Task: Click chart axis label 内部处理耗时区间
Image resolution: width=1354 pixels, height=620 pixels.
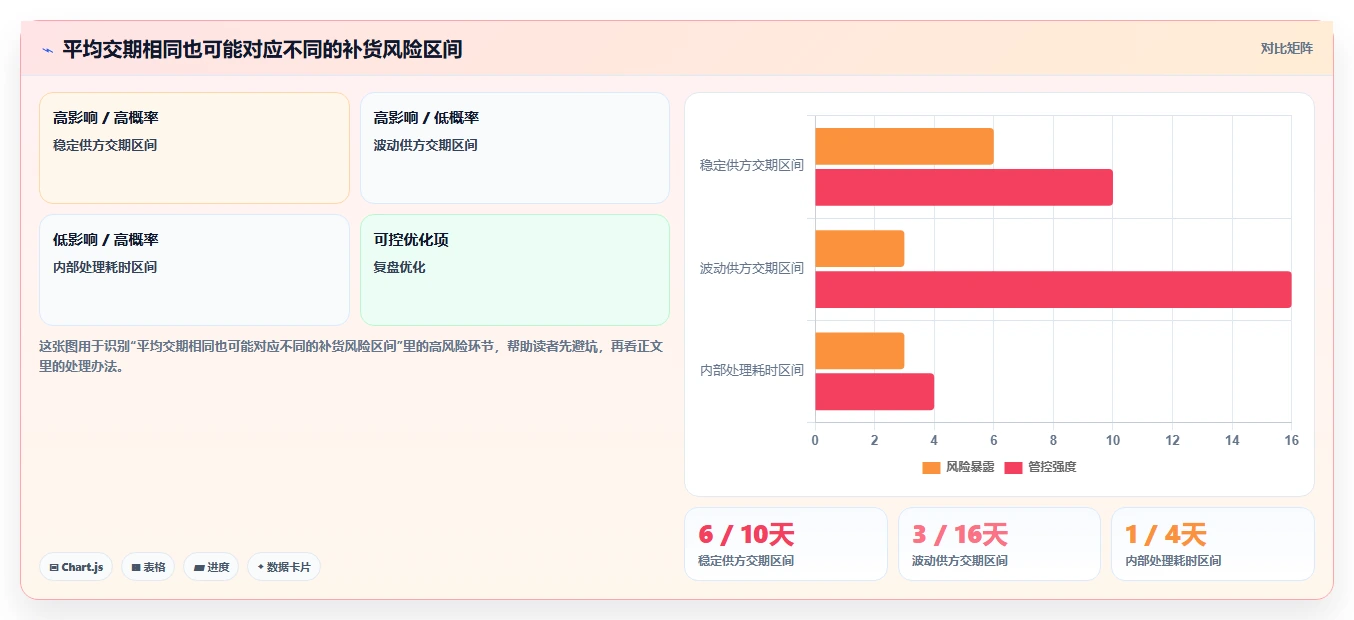Action: (752, 371)
